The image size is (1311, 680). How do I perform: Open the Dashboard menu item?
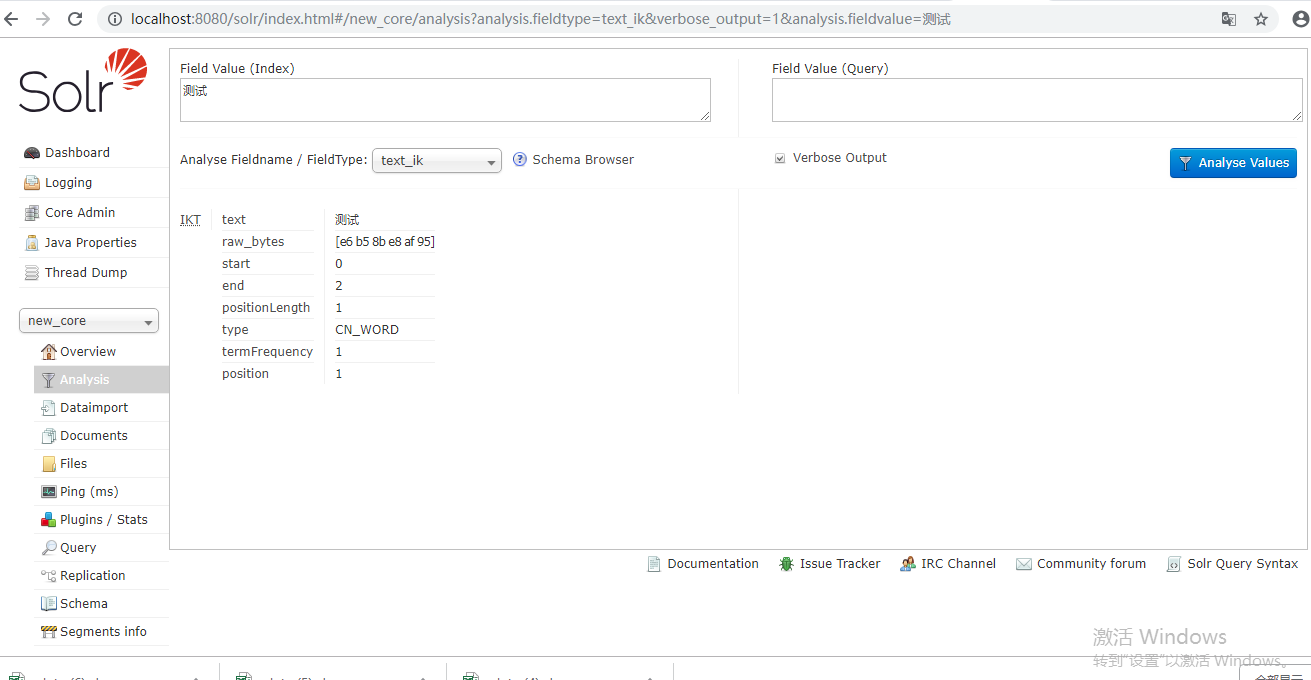77,153
